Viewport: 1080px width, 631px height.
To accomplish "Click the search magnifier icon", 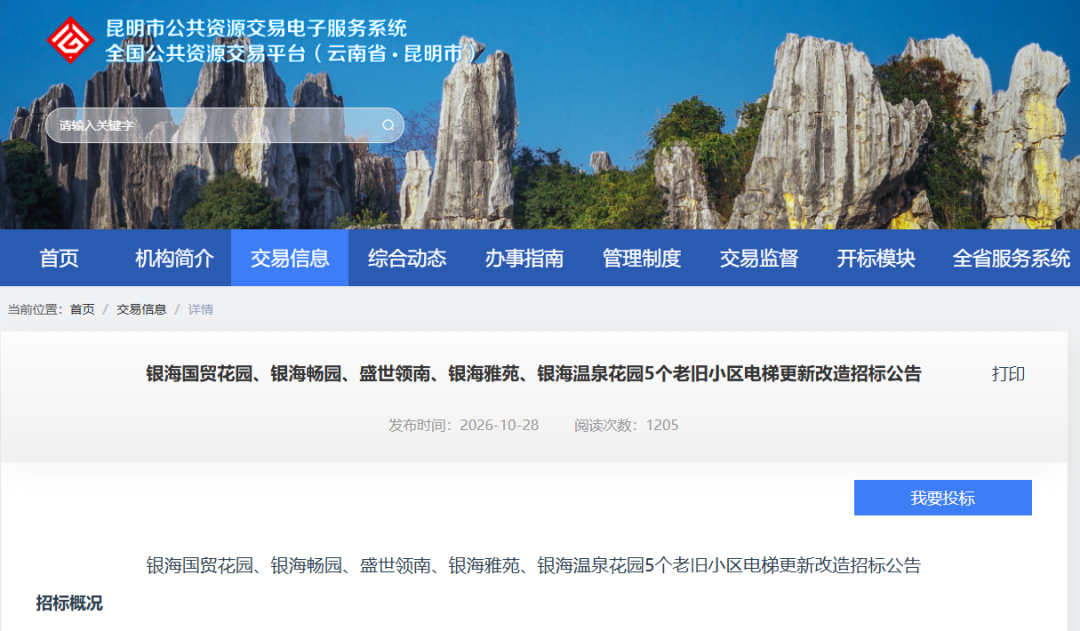I will [388, 125].
